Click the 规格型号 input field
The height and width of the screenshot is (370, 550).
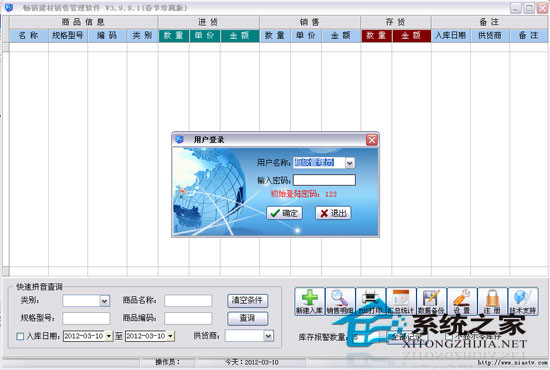click(86, 318)
